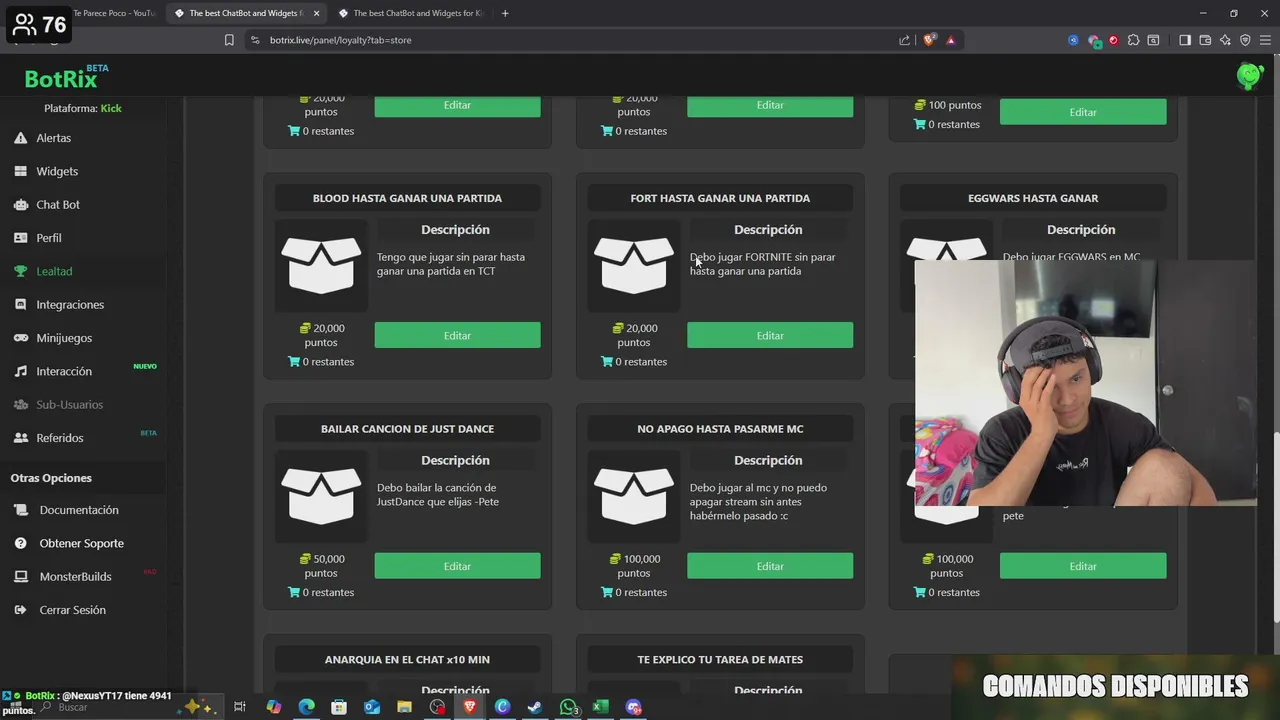Edit the BAILAR CANCION DE JUST DANCE item
The image size is (1280, 720).
point(457,566)
